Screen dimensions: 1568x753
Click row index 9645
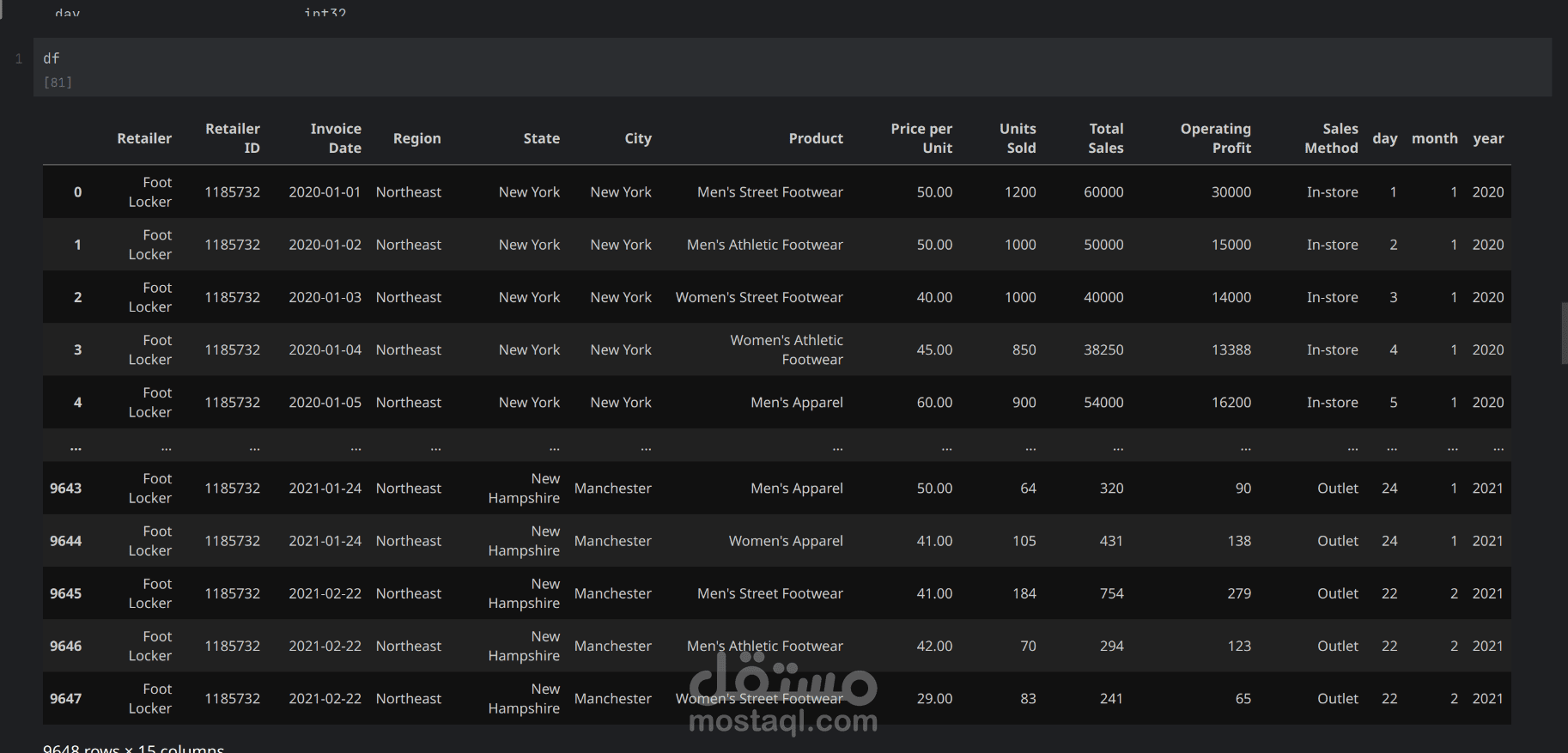(x=65, y=593)
